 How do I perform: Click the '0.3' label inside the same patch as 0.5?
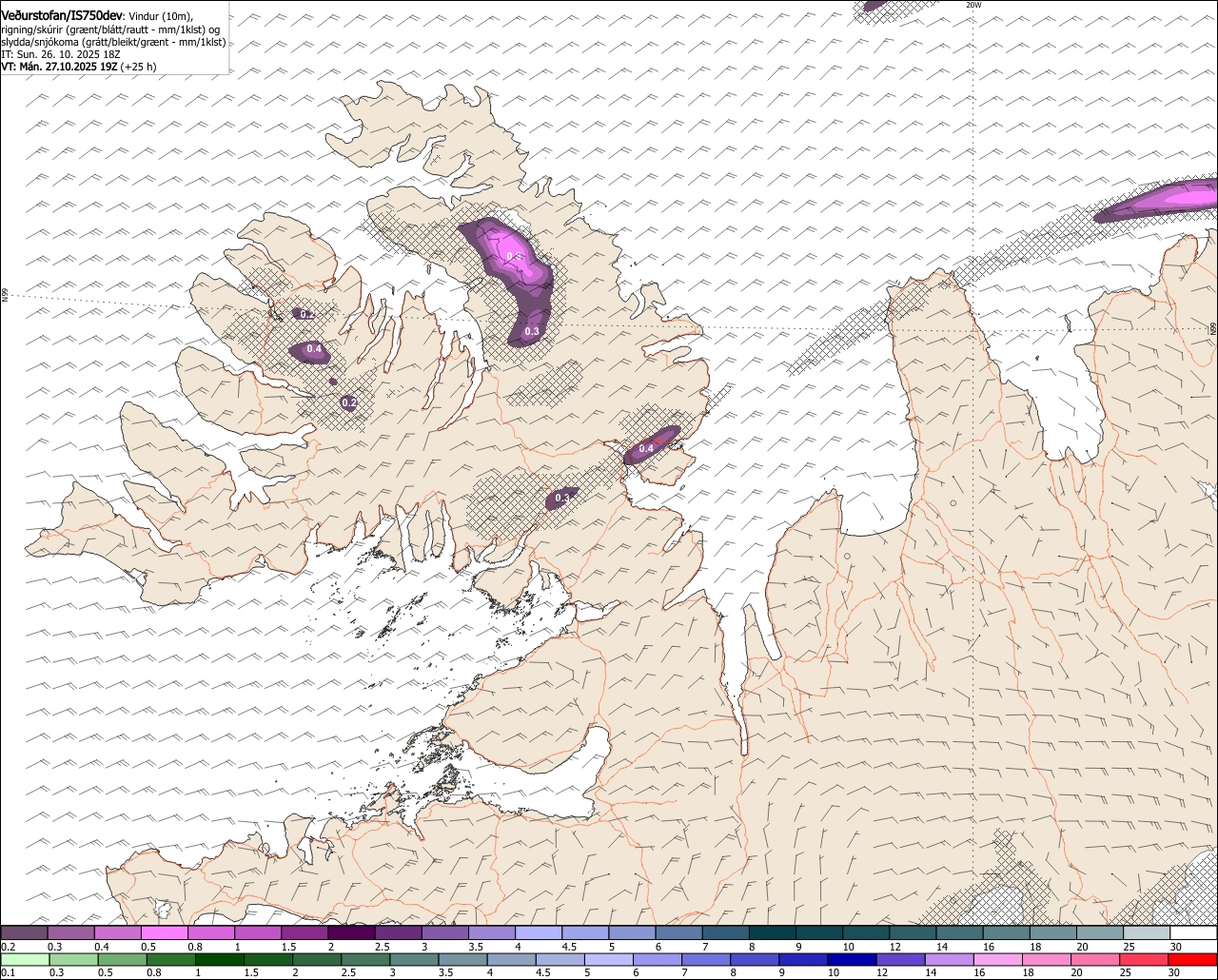(532, 331)
